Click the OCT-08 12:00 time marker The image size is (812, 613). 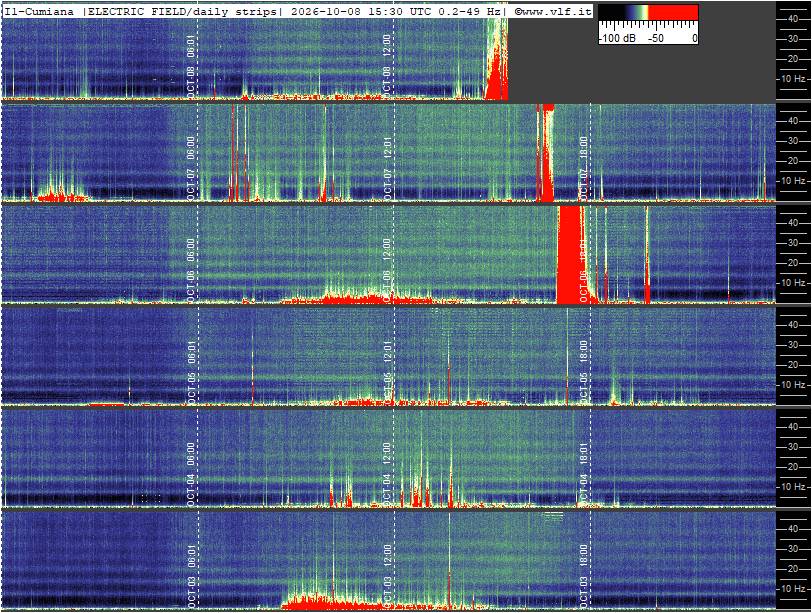tap(386, 66)
